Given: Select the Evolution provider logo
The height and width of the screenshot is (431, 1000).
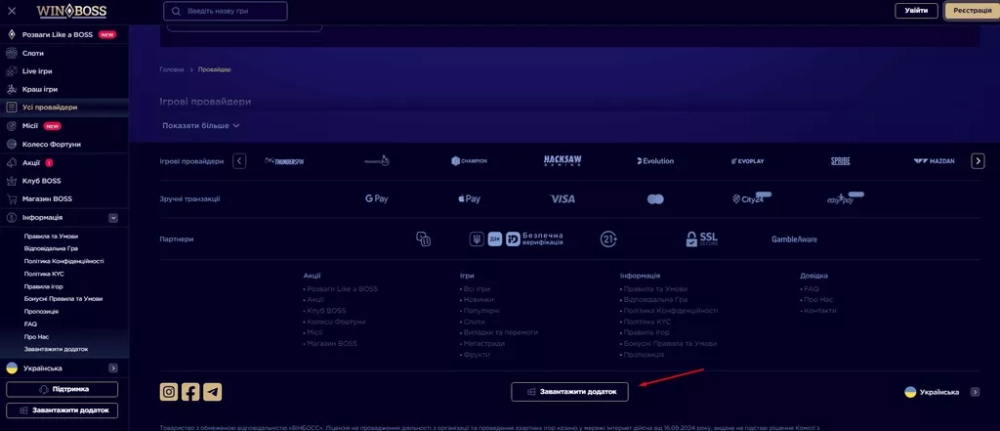Looking at the screenshot, I should [655, 161].
